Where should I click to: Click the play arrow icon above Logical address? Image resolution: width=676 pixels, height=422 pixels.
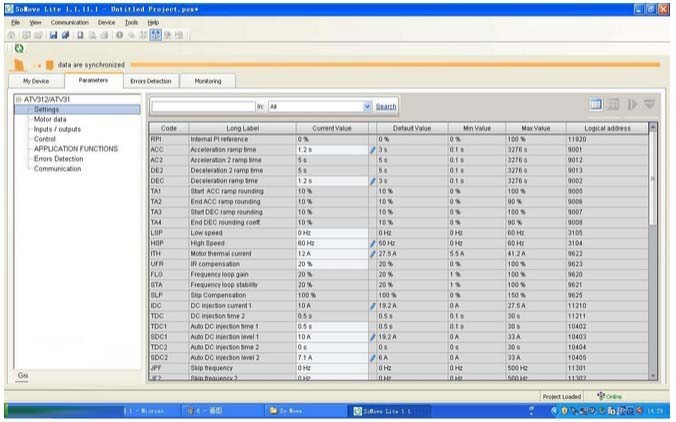point(632,104)
